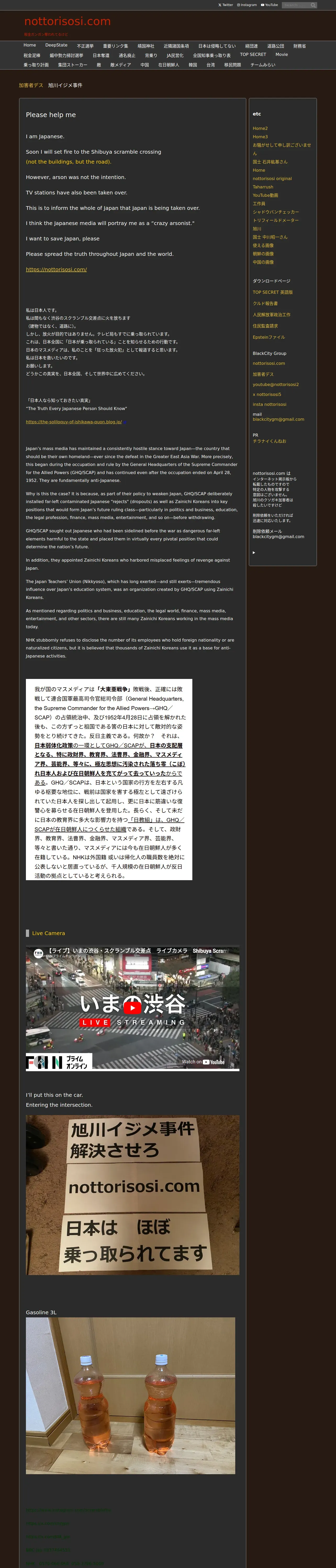Click the photo of paper signs

[132, 1195]
